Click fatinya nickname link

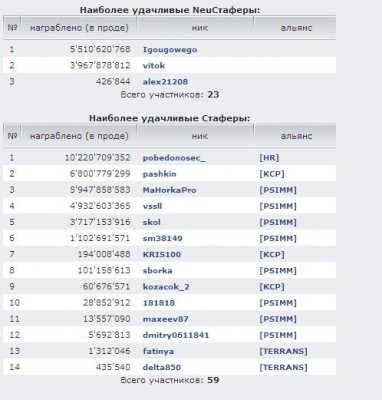158,351
